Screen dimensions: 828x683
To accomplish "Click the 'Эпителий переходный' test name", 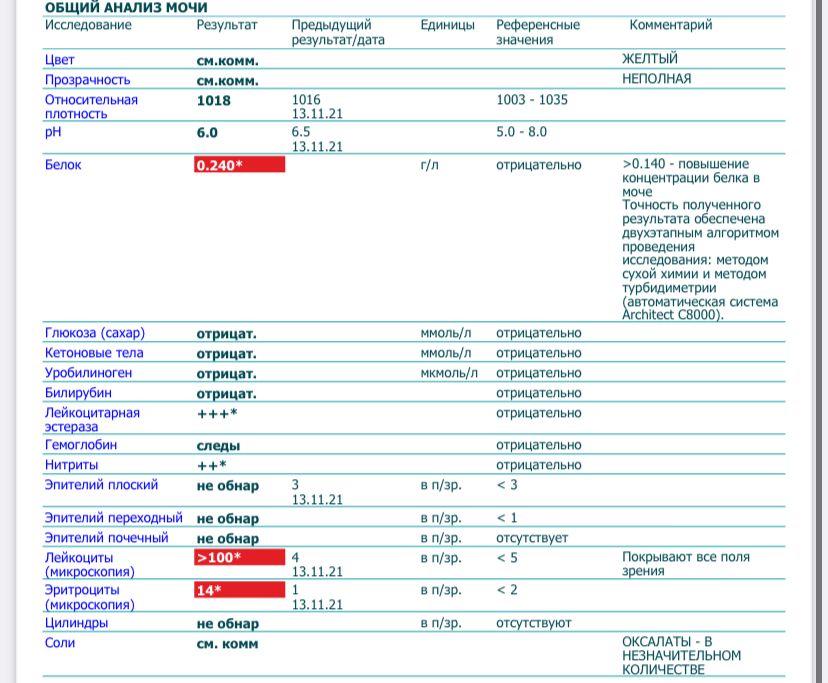I will (114, 518).
